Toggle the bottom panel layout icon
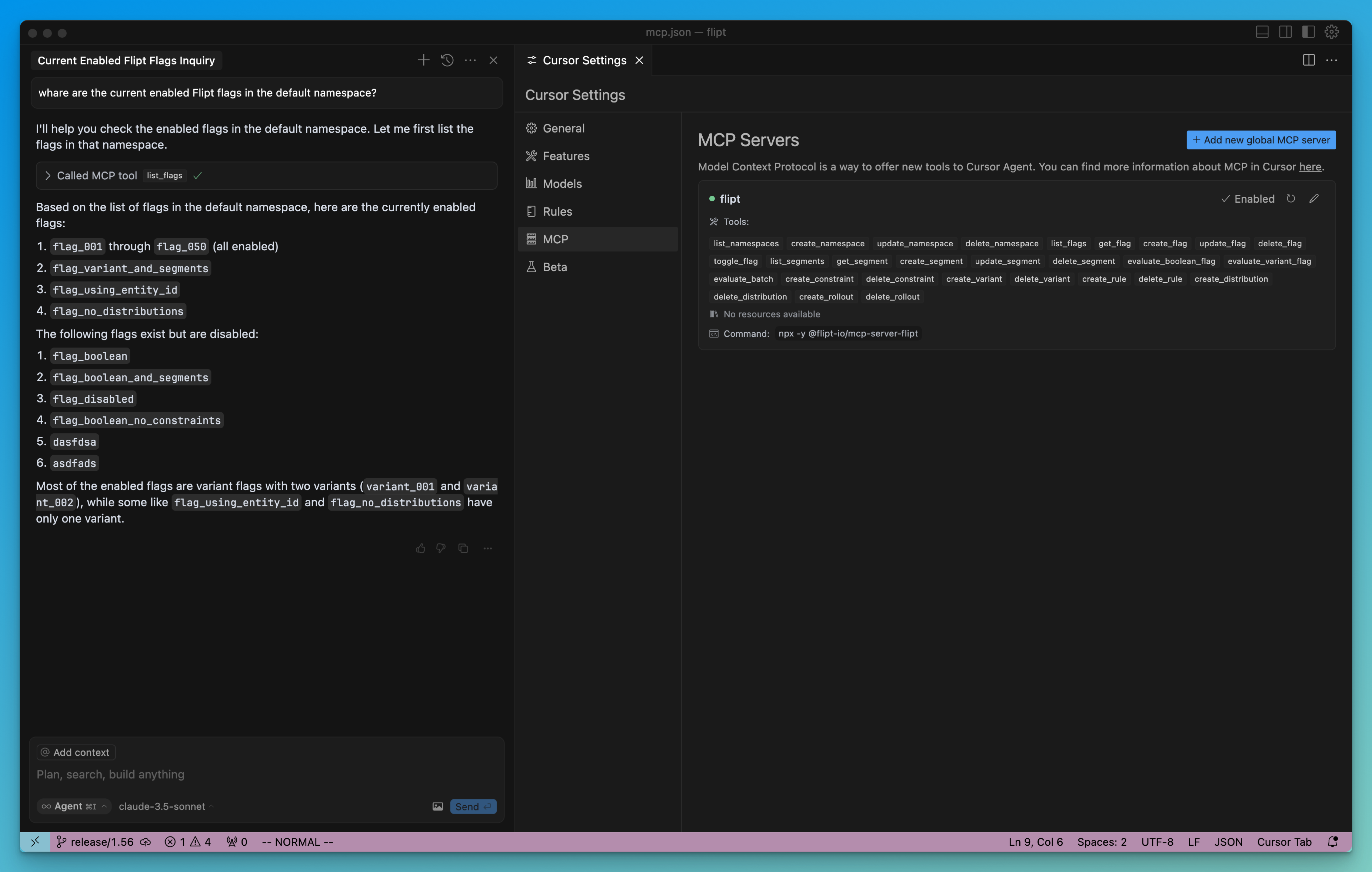1372x872 pixels. (x=1262, y=33)
